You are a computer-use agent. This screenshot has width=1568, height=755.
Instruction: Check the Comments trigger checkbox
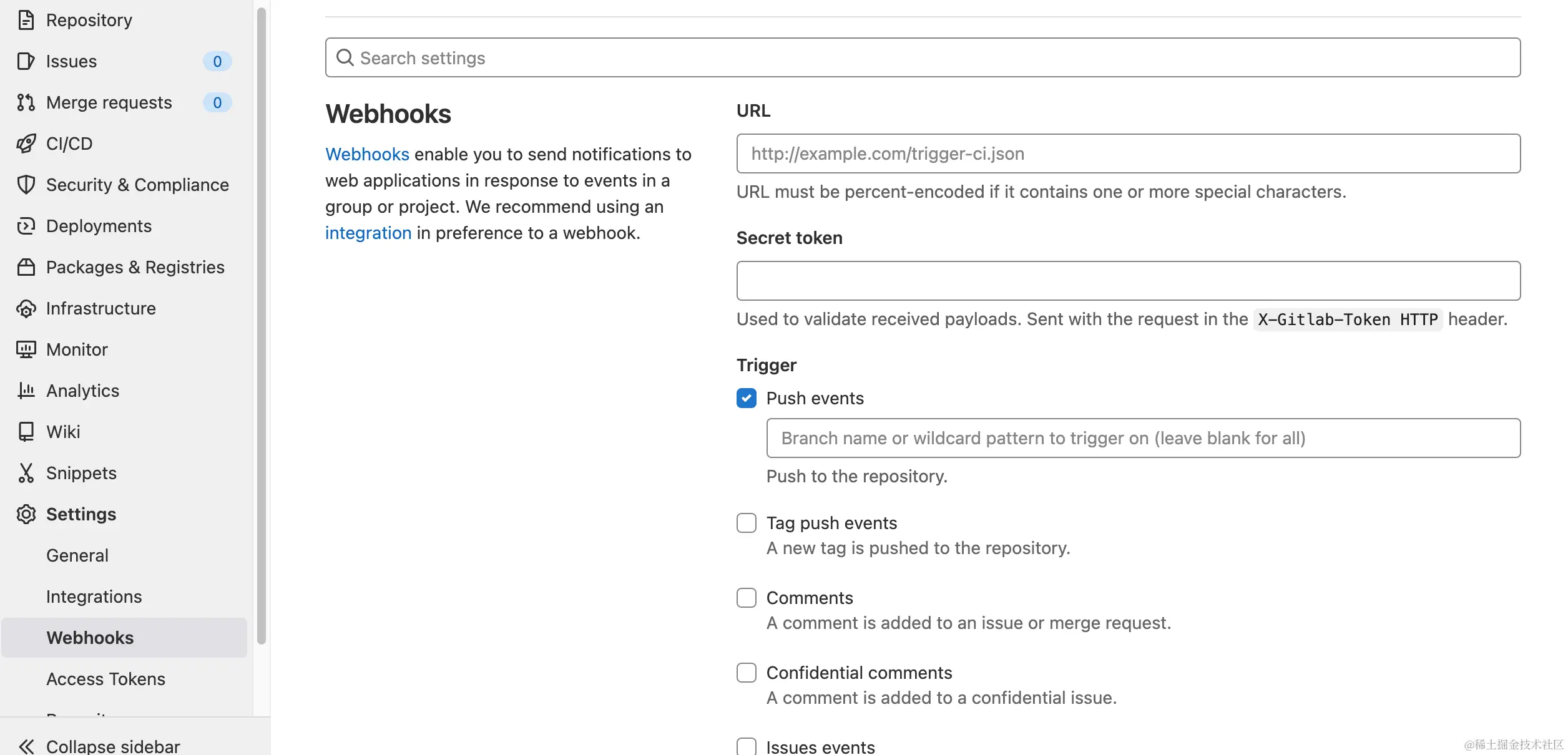(x=747, y=598)
